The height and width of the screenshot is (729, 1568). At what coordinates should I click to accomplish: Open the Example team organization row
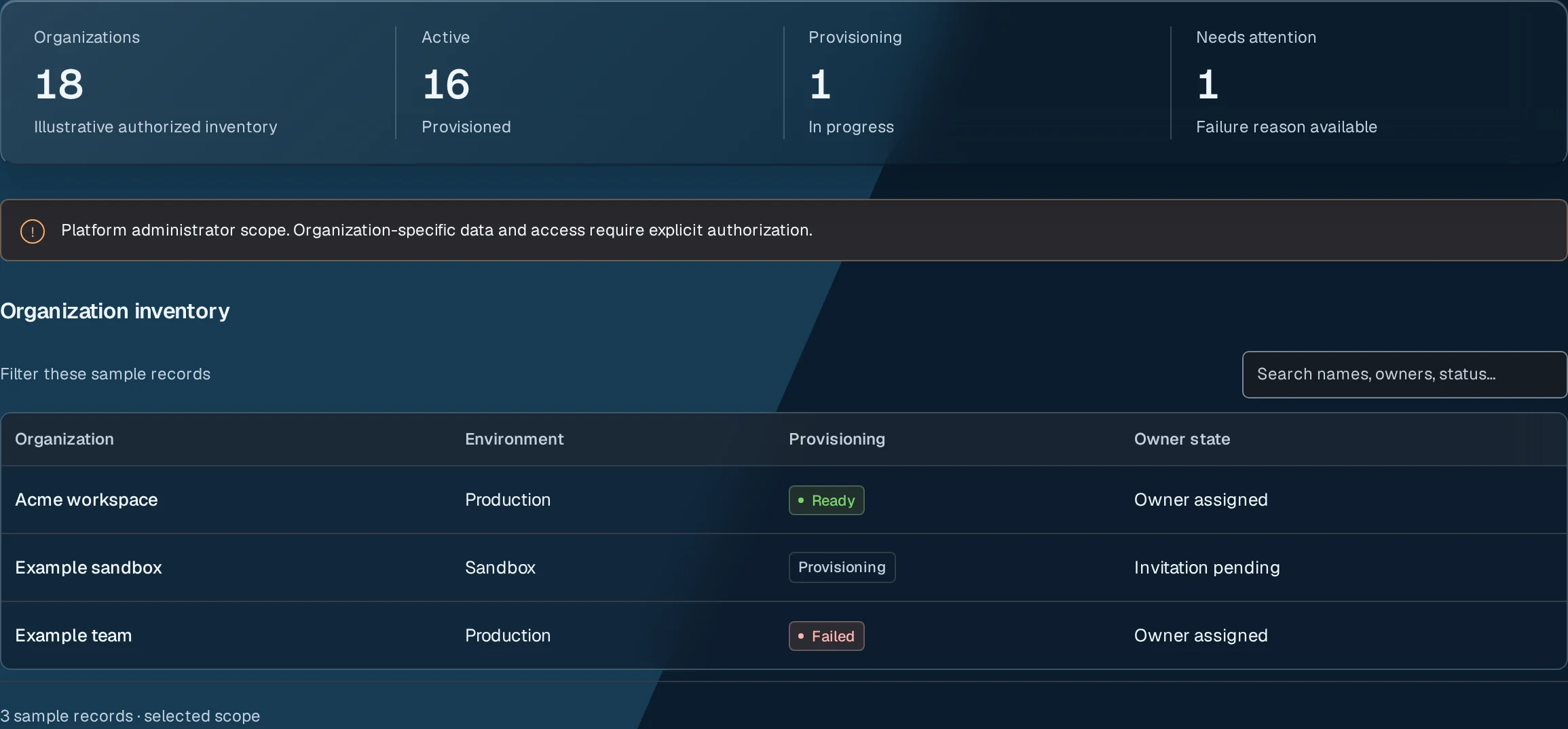[x=783, y=635]
